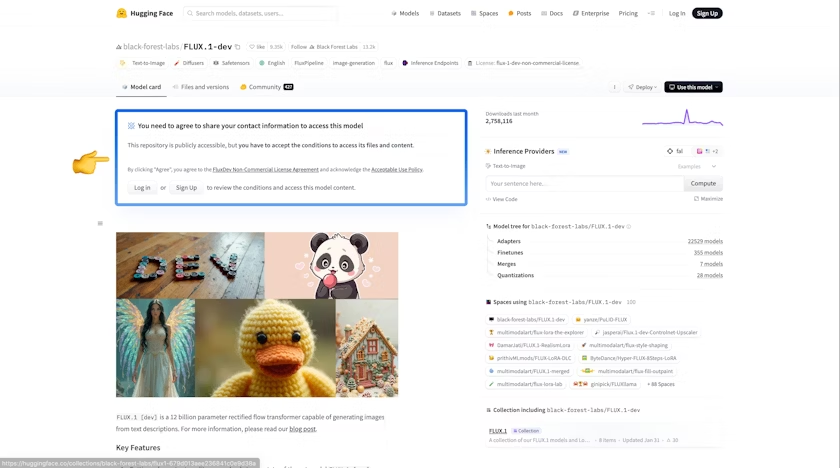Click the Text-to-Image tag
Image resolution: width=840 pixels, height=468 pixels.
(x=142, y=63)
